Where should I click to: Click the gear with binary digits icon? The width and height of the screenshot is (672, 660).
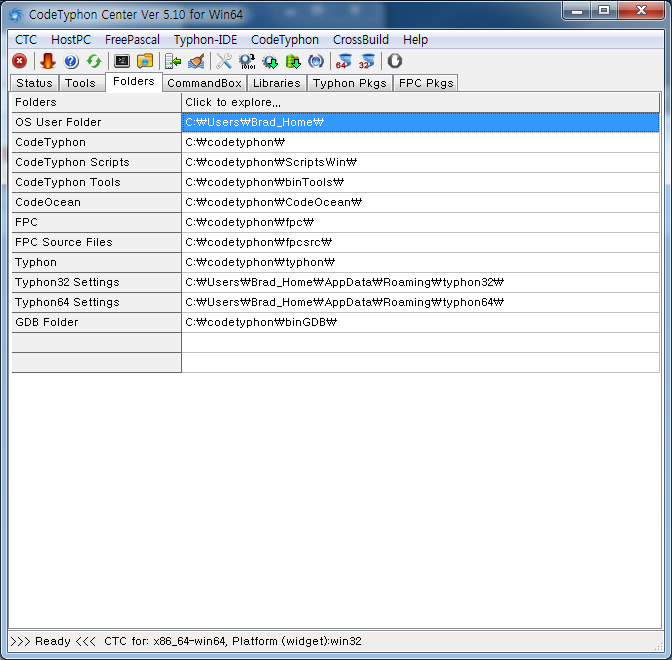pos(247,61)
